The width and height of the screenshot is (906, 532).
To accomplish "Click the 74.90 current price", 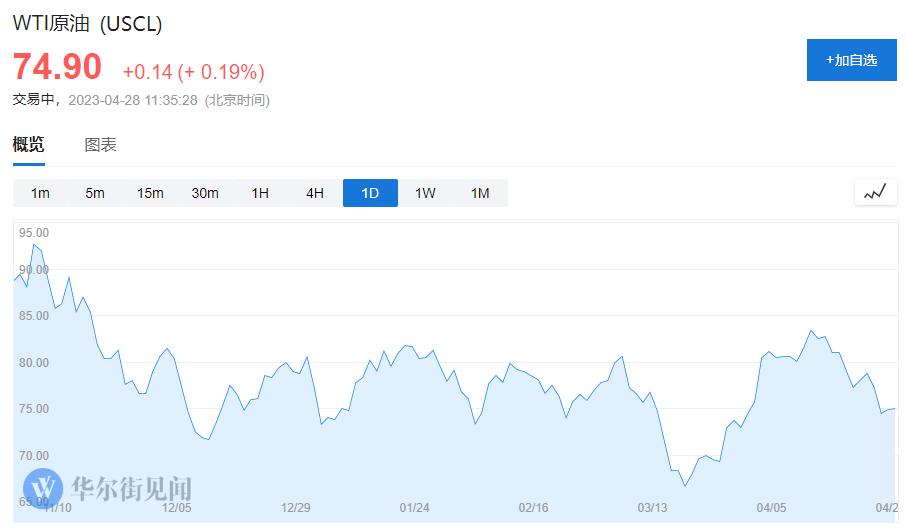I will 57,66.
